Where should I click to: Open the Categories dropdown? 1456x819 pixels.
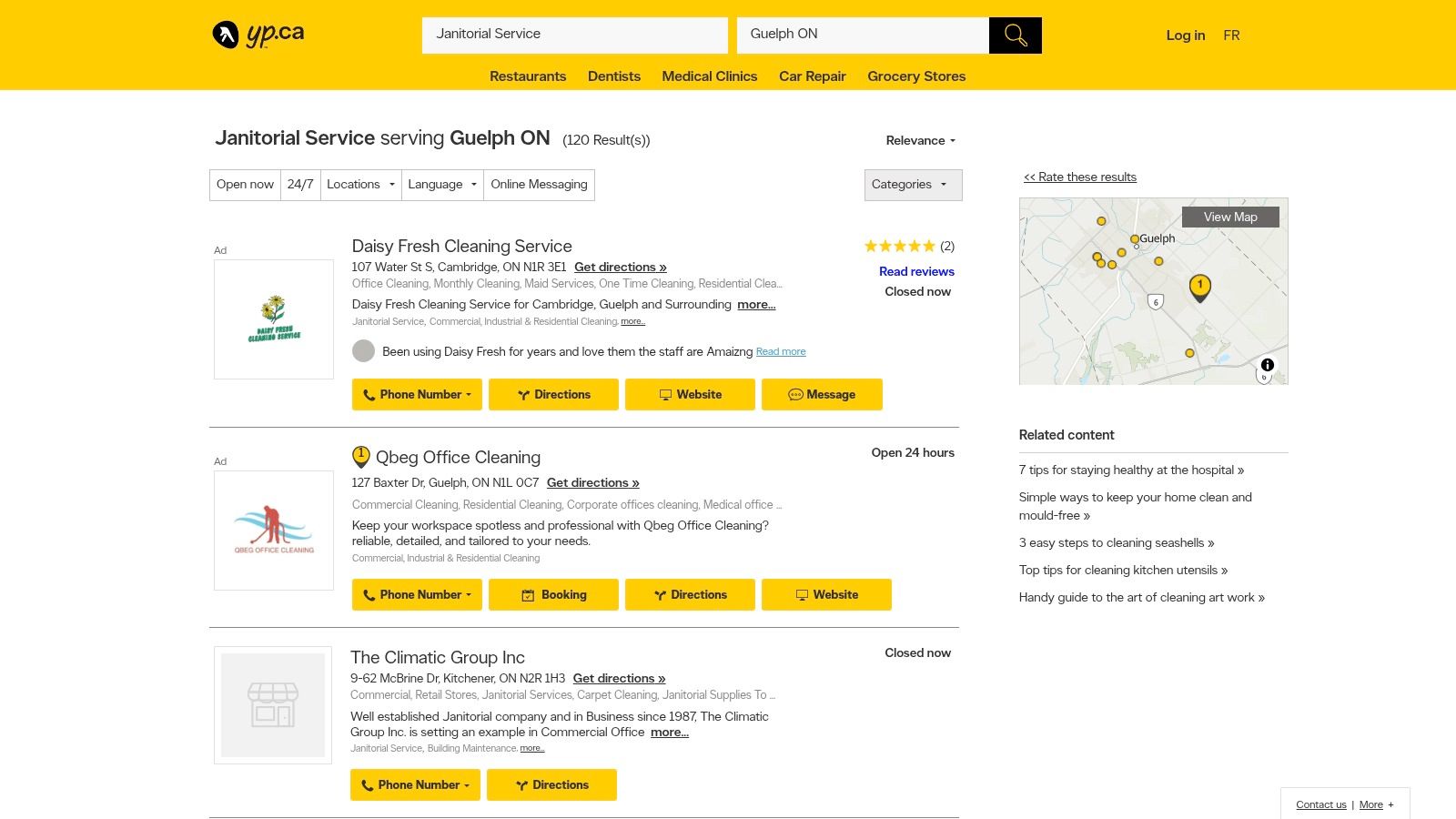(913, 185)
